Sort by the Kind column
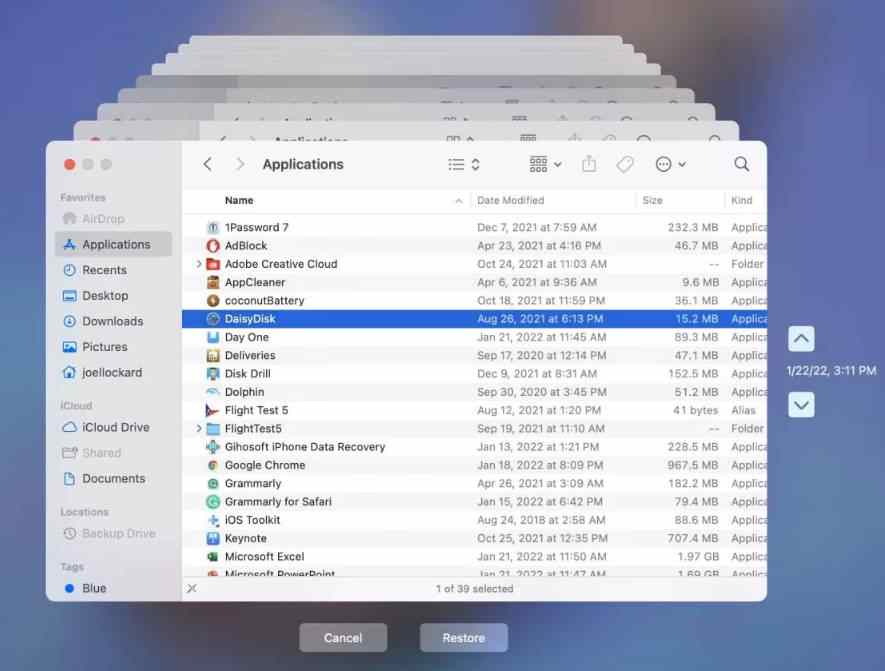This screenshot has height=671, width=885. coord(742,200)
